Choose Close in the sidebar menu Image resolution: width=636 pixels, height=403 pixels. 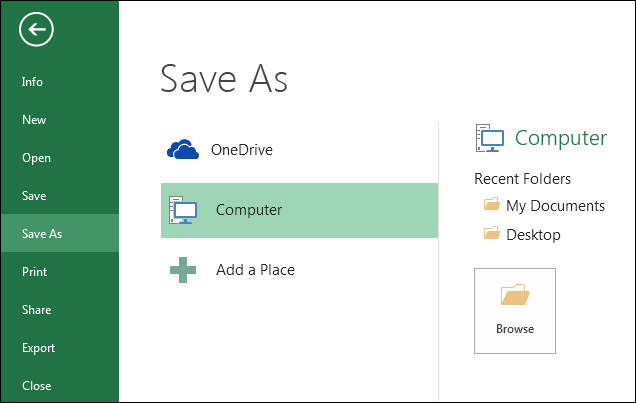[36, 386]
